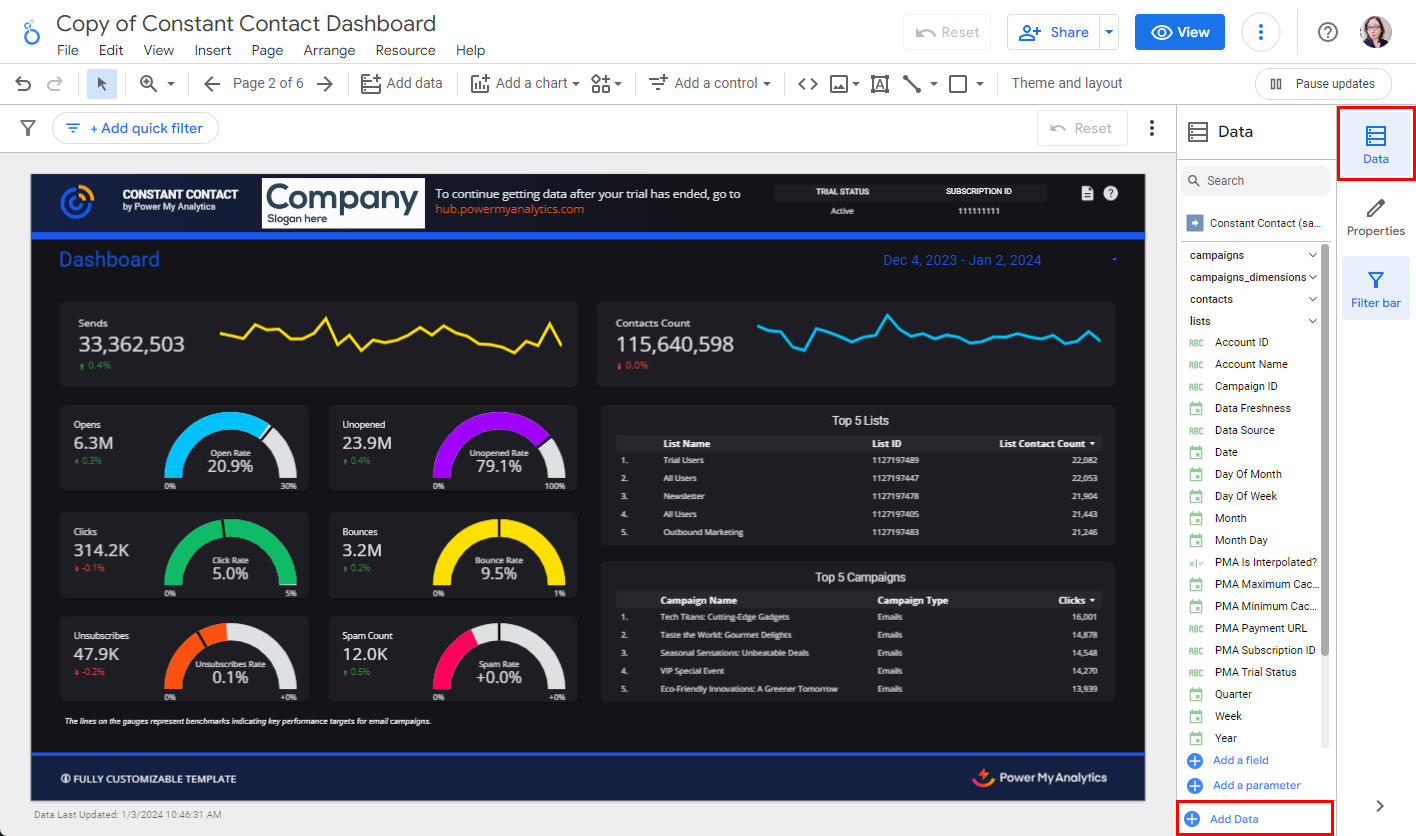
Task: Expand the campaigns field group
Action: point(1312,256)
